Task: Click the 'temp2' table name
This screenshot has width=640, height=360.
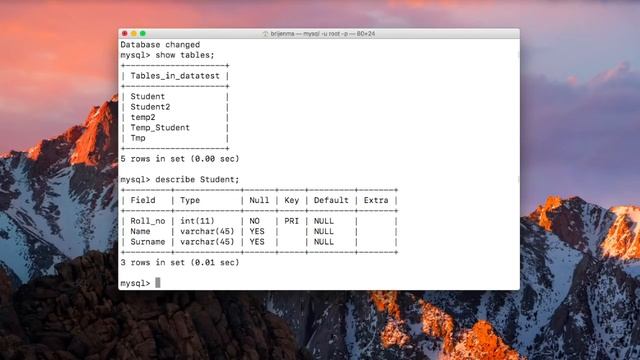Action: (143, 117)
